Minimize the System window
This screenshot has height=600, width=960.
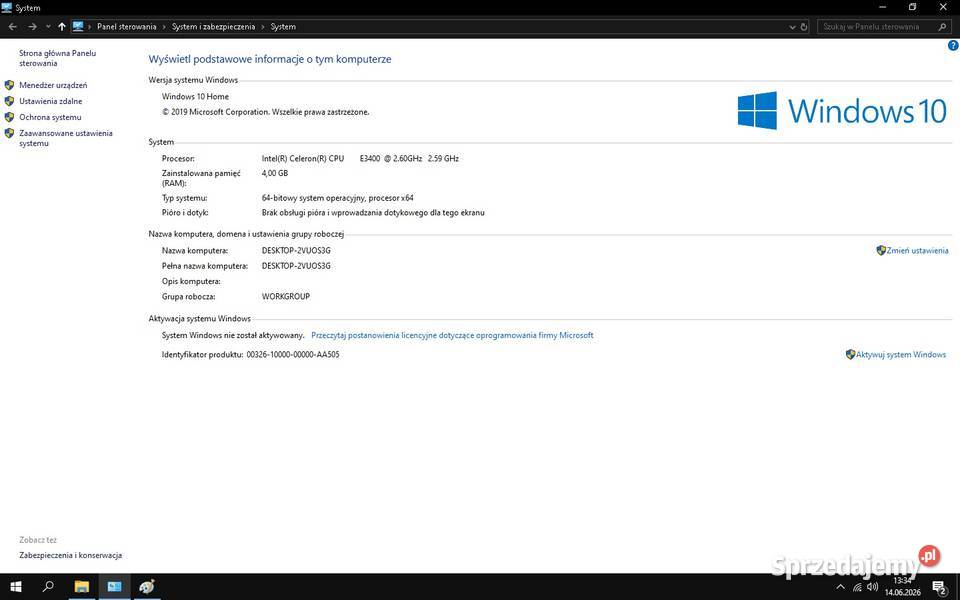[x=882, y=7]
